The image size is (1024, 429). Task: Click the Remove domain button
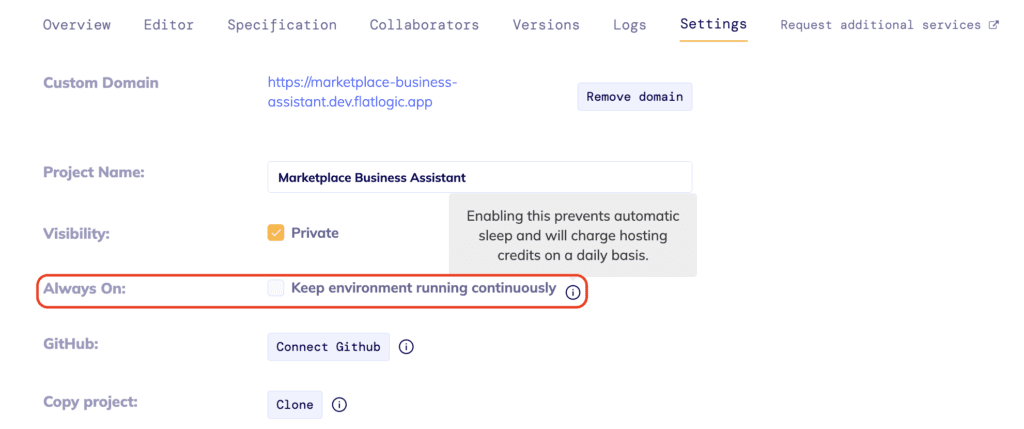pos(635,97)
